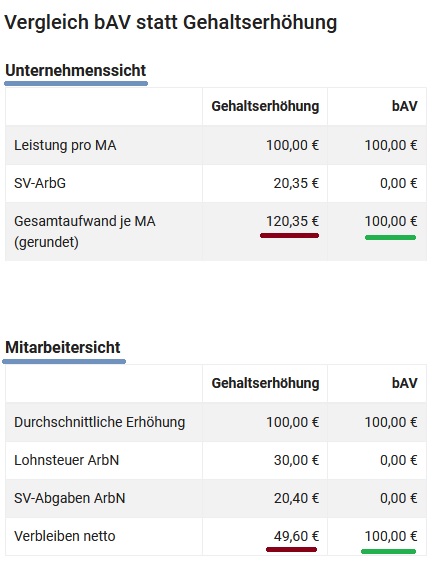Click the 120,35 € total cost value
The image size is (436, 583).
click(x=293, y=221)
